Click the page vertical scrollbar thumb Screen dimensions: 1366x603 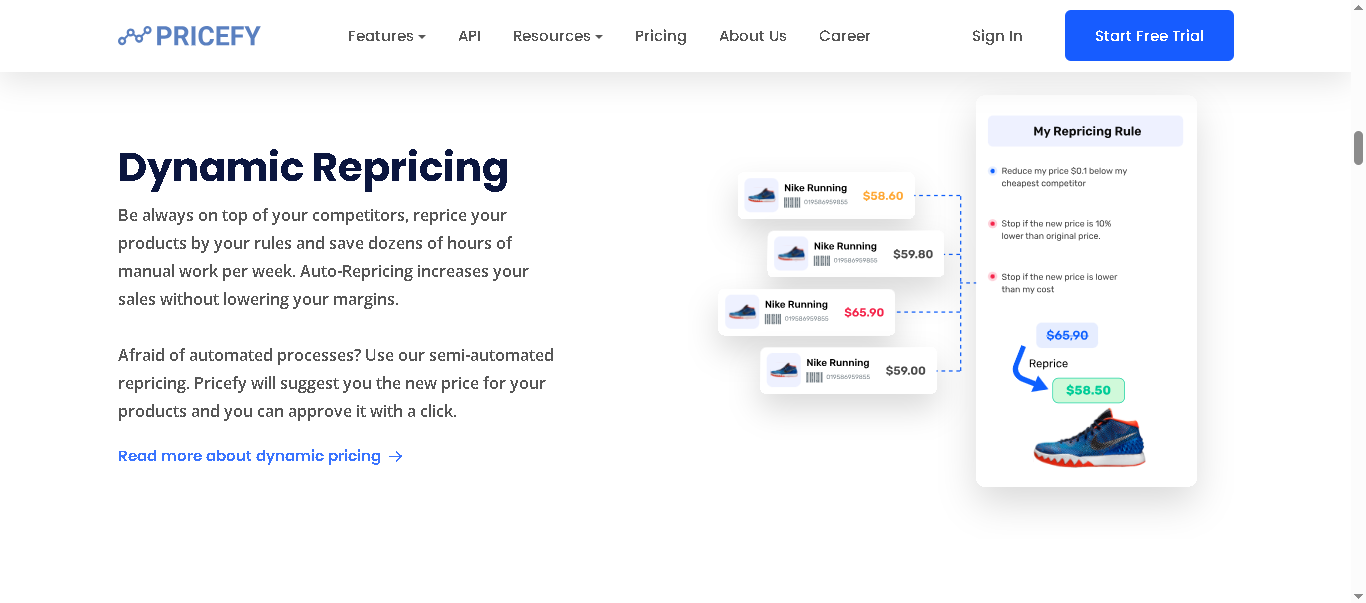tap(1359, 148)
